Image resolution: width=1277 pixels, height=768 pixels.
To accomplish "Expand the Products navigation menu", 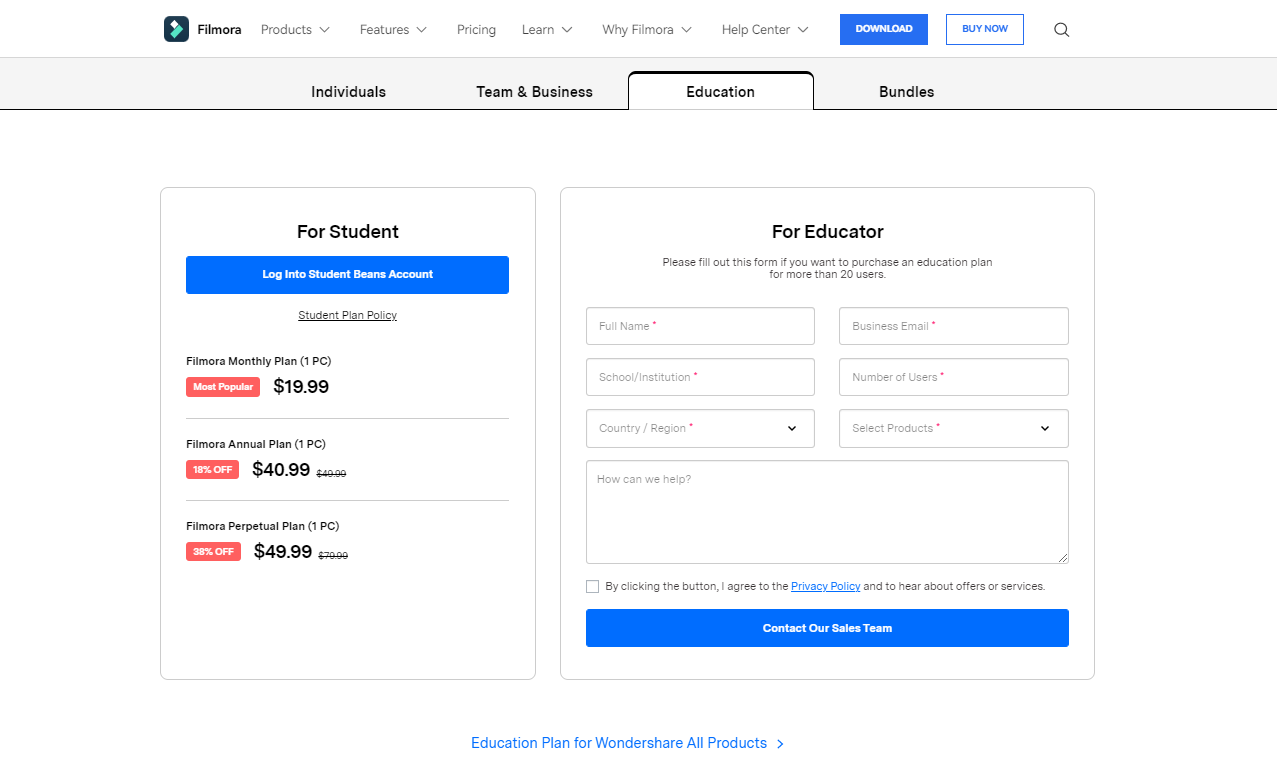I will point(295,30).
